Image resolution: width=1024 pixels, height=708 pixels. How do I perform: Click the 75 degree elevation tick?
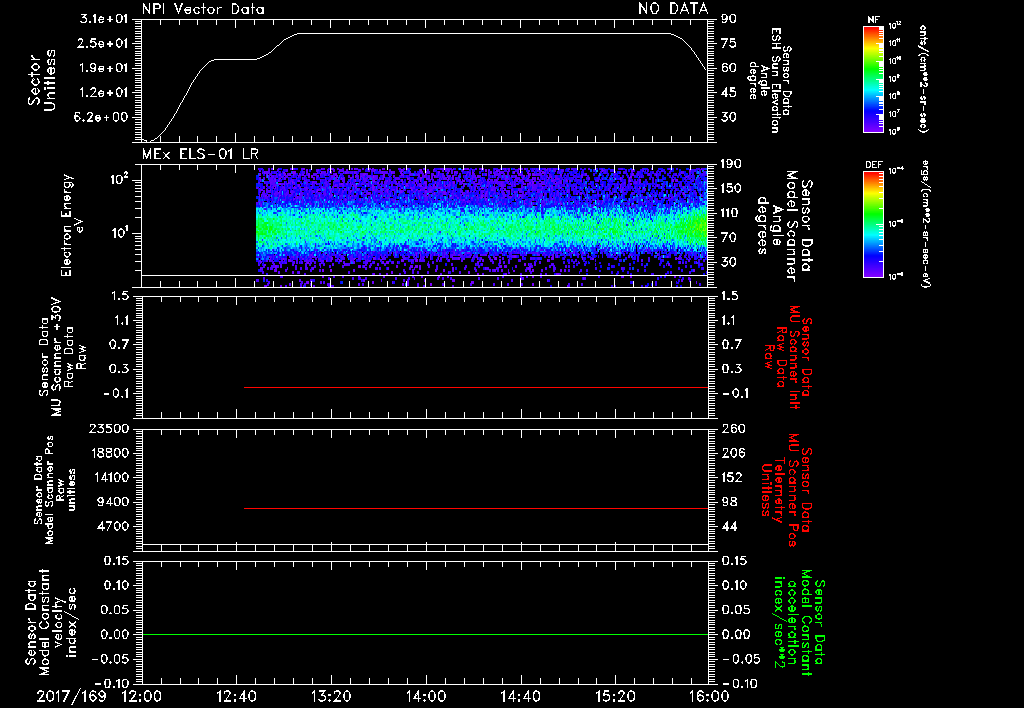pos(729,43)
